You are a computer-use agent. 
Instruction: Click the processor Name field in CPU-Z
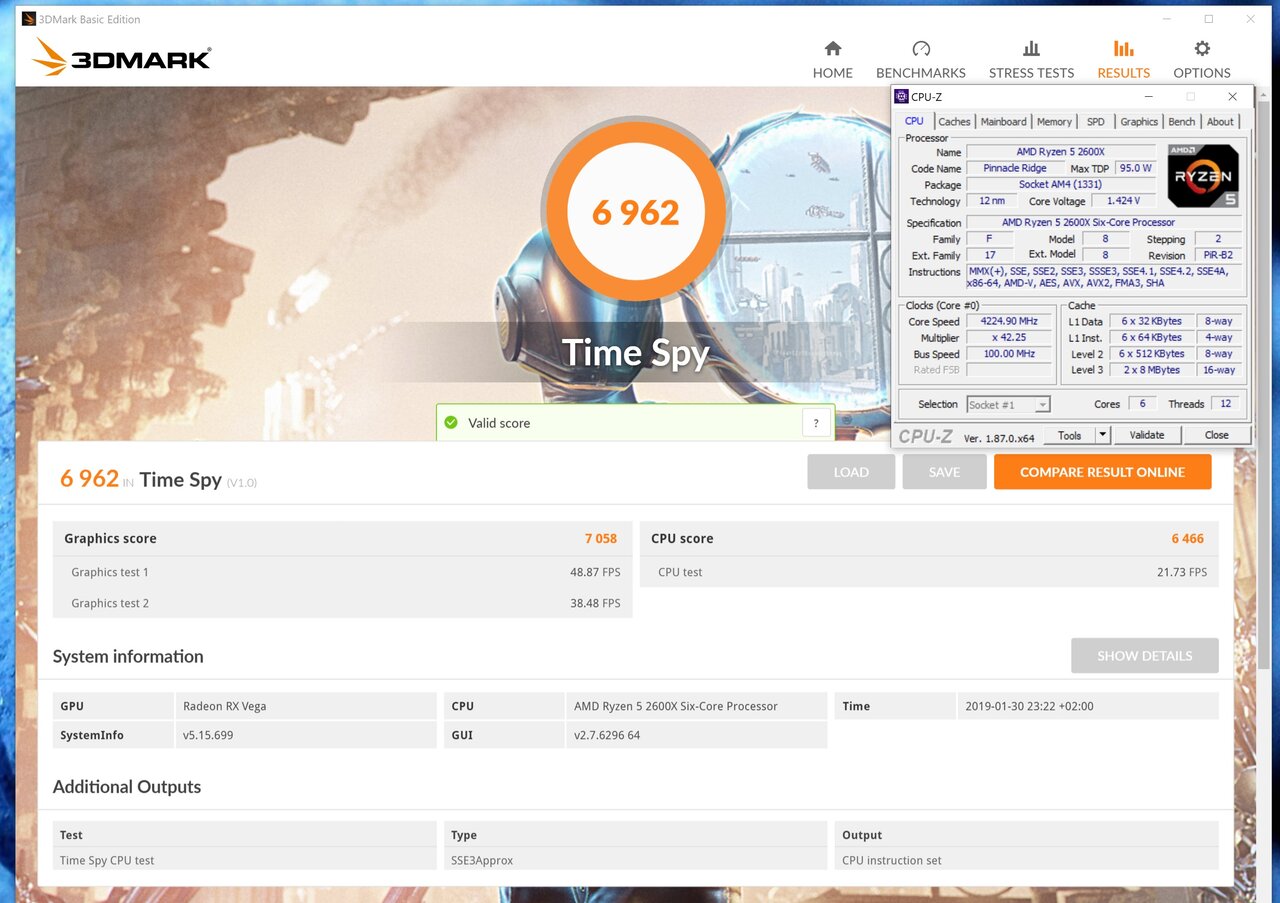(x=1061, y=152)
